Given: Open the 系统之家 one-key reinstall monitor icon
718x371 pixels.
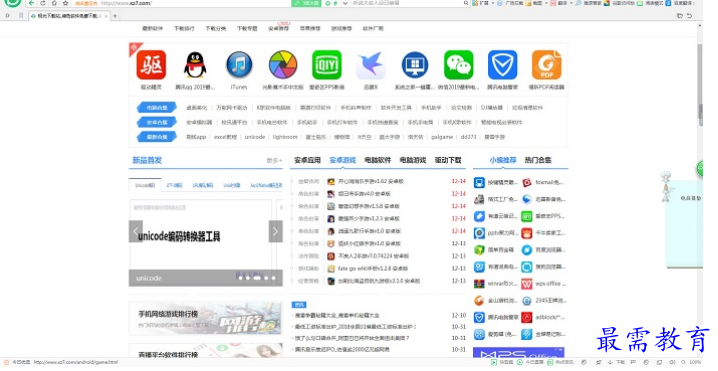Looking at the screenshot, I should (415, 65).
